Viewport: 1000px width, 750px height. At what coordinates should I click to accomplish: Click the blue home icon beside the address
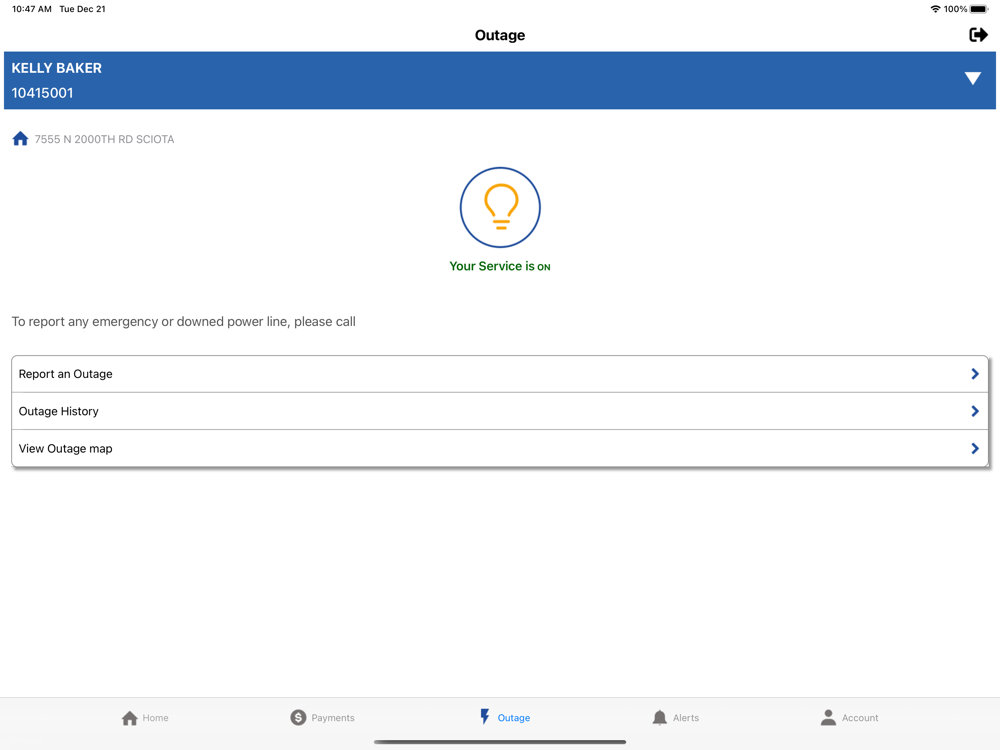20,138
